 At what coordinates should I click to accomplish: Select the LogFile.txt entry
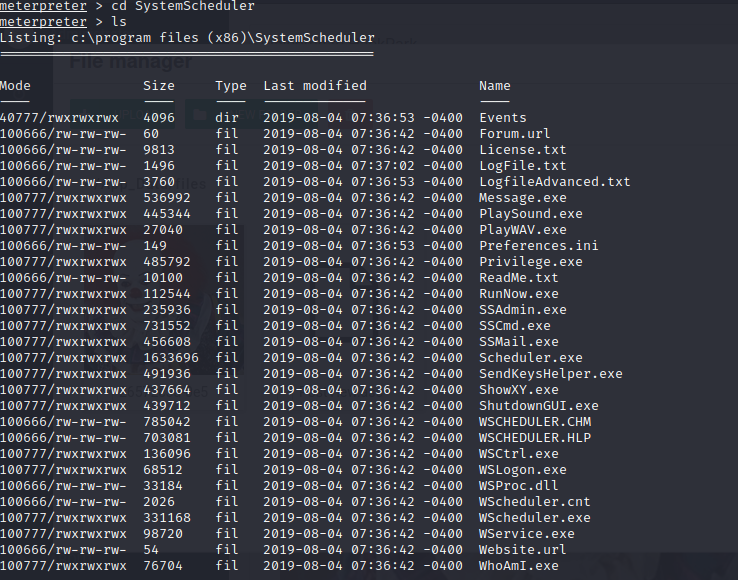coord(522,166)
